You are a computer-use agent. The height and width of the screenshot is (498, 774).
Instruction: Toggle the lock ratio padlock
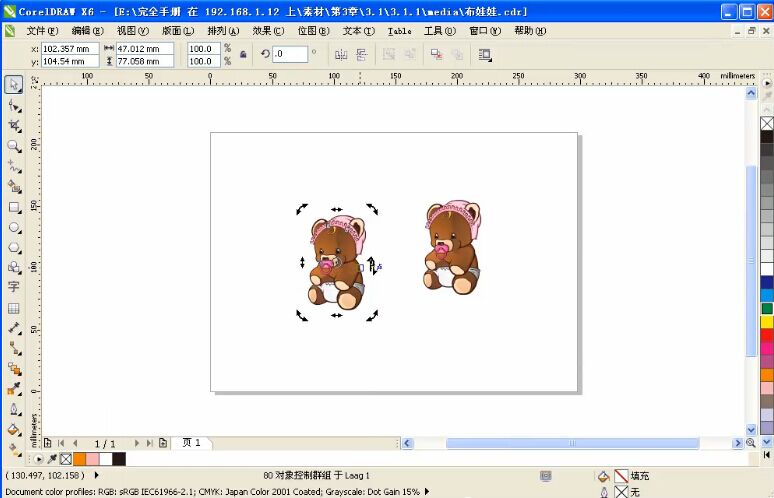tap(243, 55)
